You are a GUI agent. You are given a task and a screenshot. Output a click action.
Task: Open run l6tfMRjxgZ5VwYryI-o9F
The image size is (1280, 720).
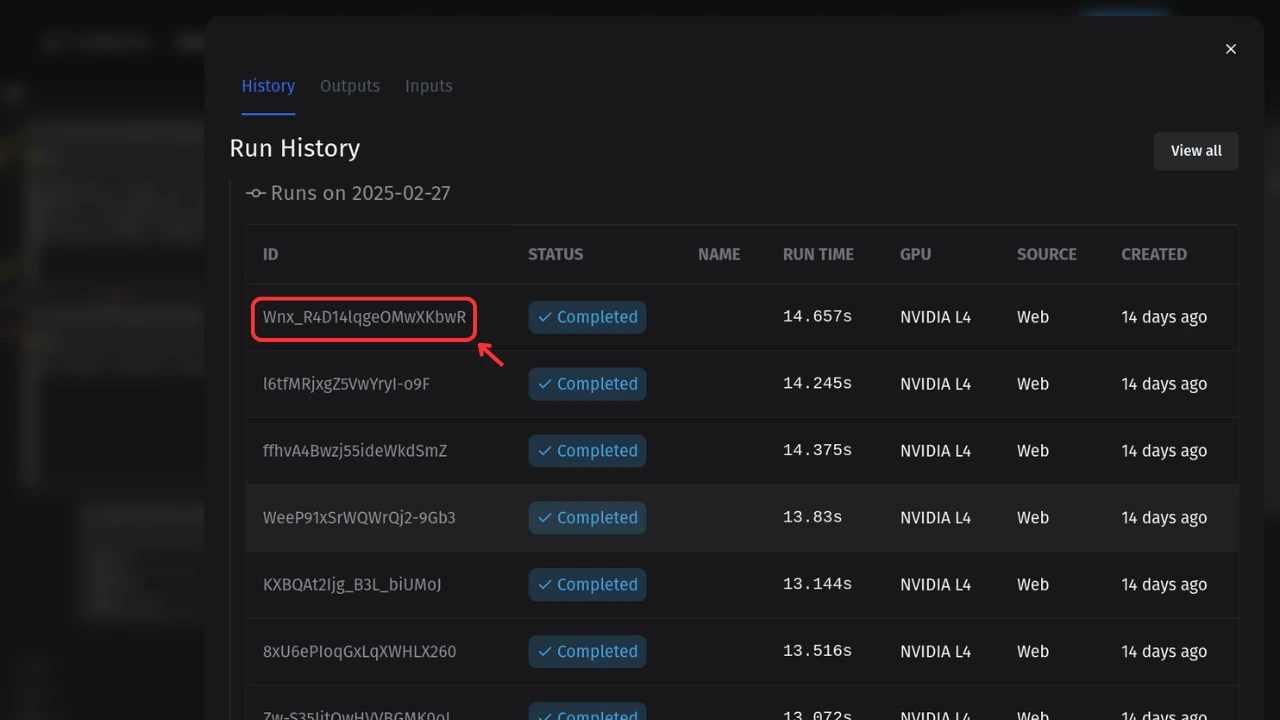[x=346, y=384]
